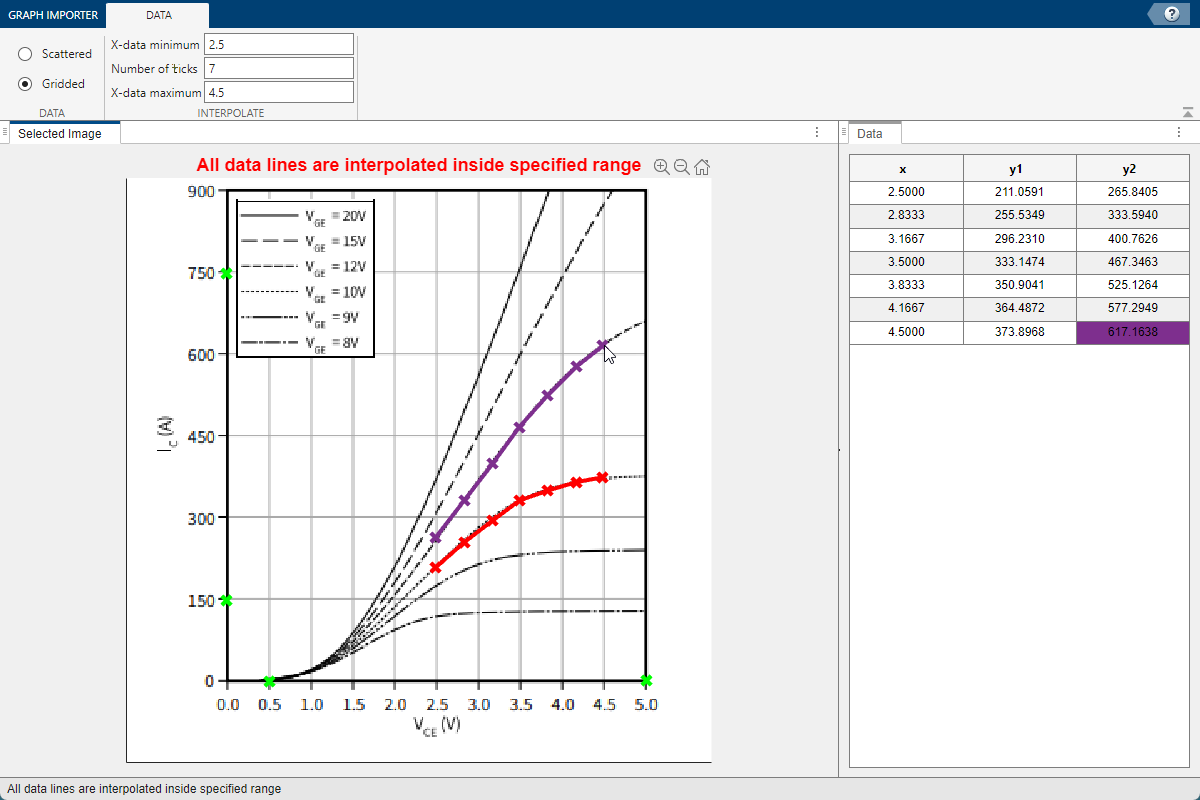
Task: Select the highlighted purple cell 617.1638
Action: click(1132, 332)
